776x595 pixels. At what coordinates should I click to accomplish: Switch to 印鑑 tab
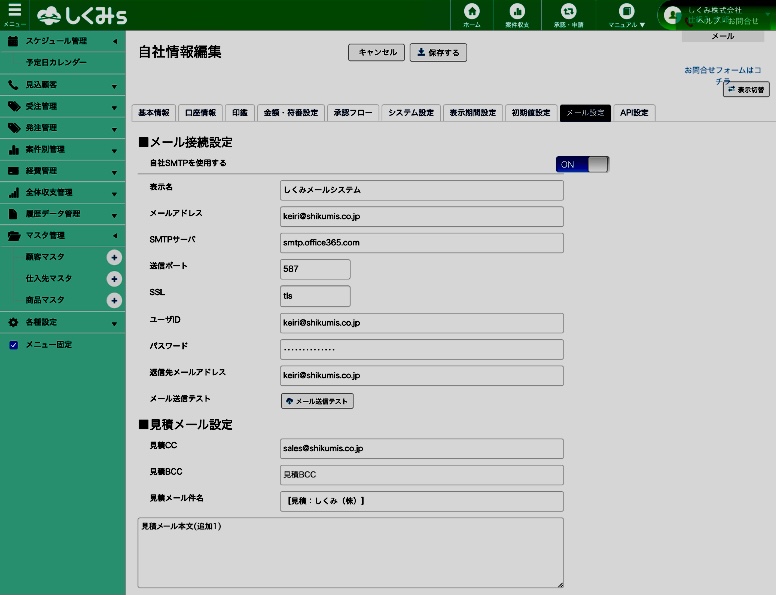pyautogui.click(x=240, y=113)
